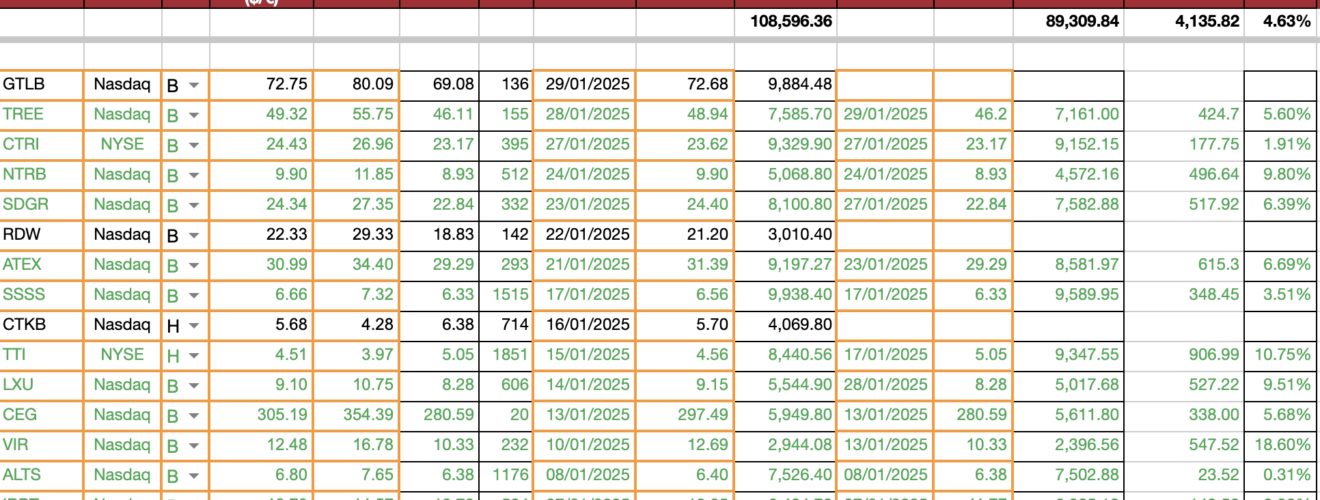
Task: Select the Nasdaq exchange cell for GTLB
Action: (x=122, y=86)
